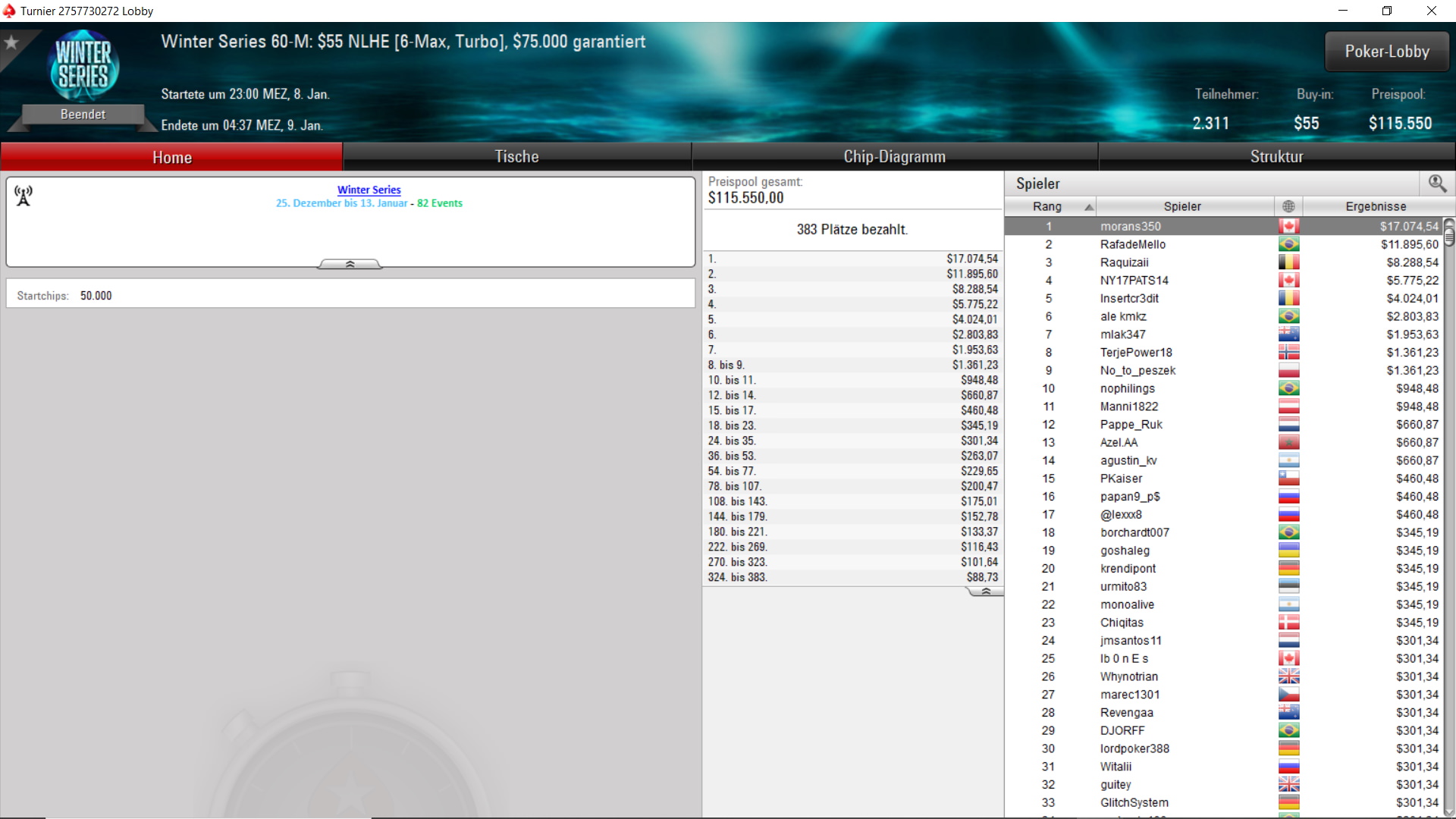Collapse the payout list with chevron
This screenshot has width=1456, height=819.
tap(985, 591)
